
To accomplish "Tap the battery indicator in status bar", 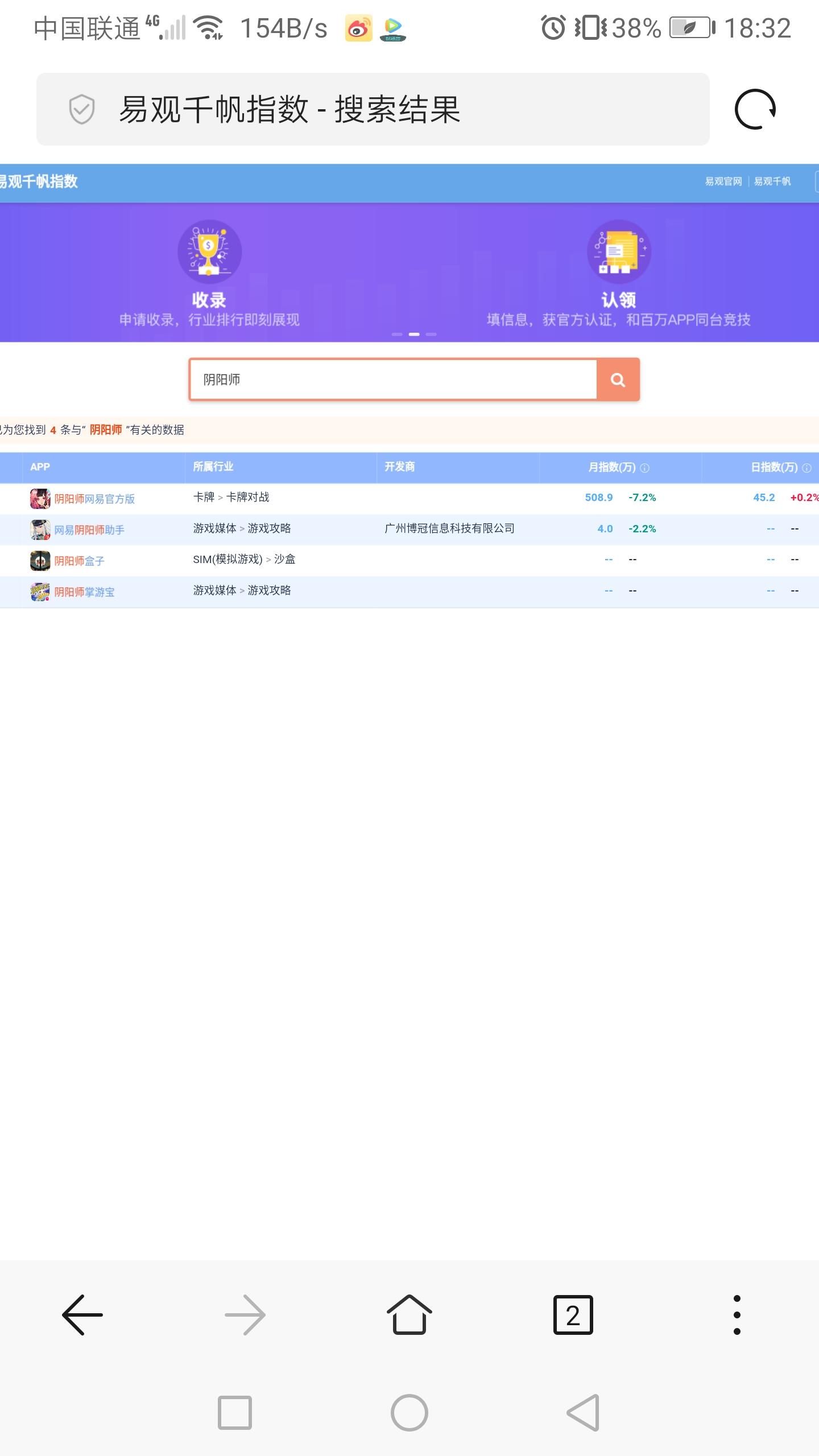I will tap(692, 27).
